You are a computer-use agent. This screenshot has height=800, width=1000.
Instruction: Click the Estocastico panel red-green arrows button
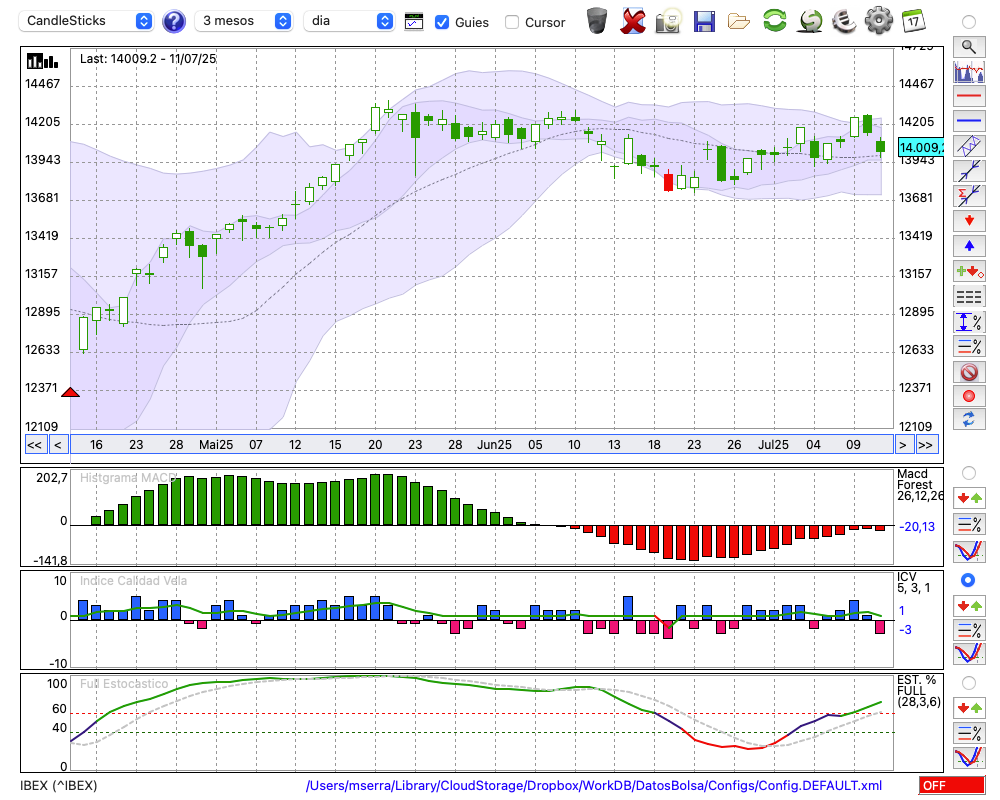(x=969, y=708)
